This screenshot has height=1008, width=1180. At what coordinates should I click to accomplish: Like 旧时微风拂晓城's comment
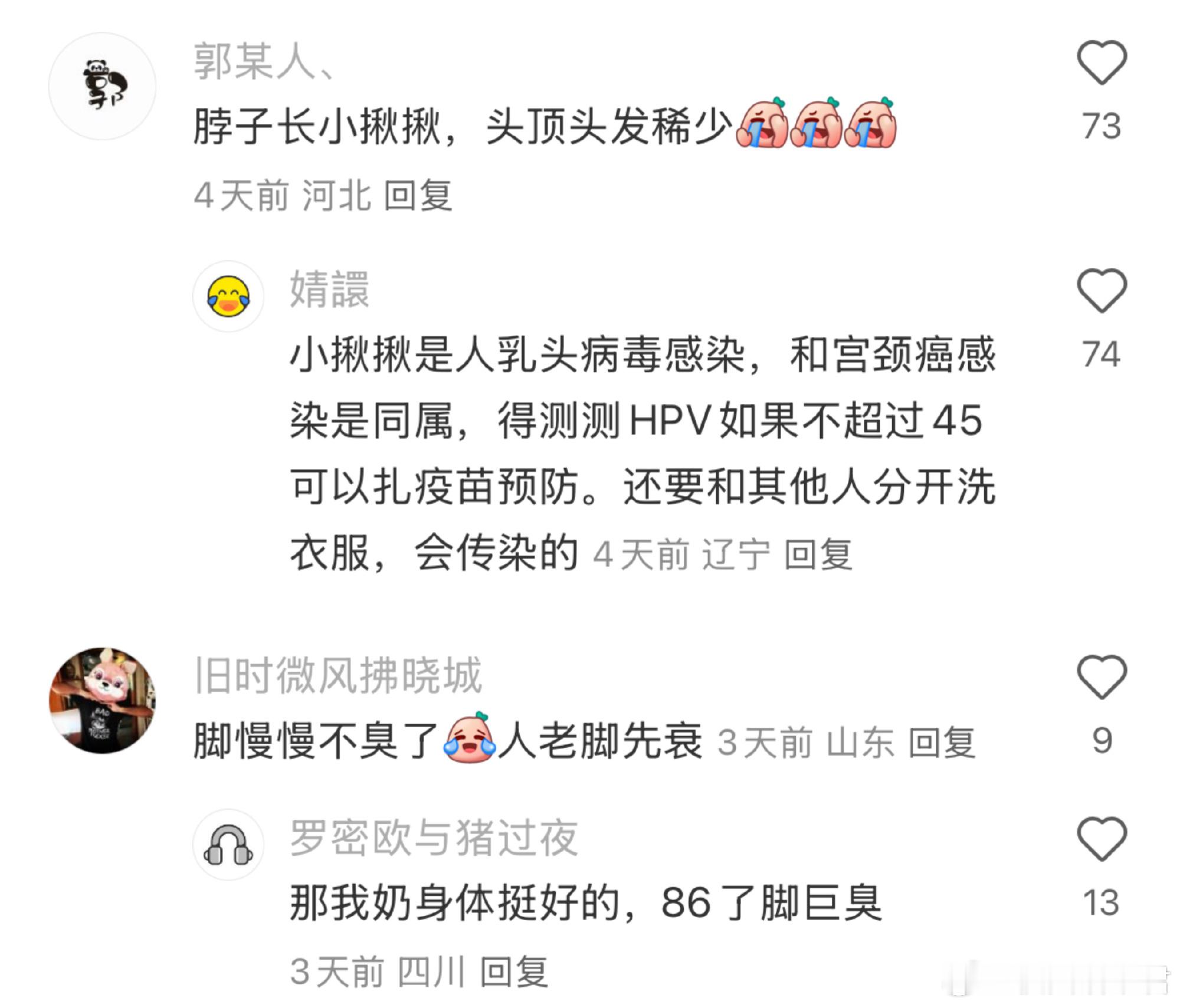(1102, 677)
